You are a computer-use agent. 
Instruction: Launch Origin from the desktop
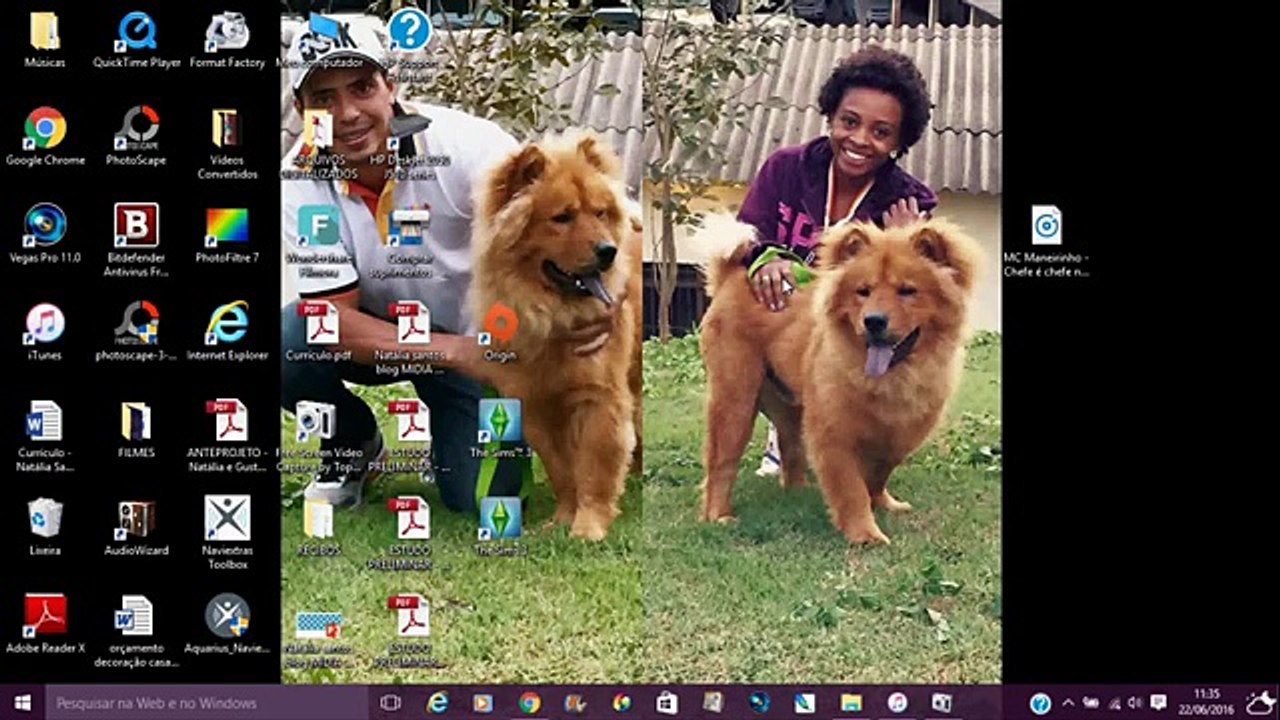pos(500,332)
